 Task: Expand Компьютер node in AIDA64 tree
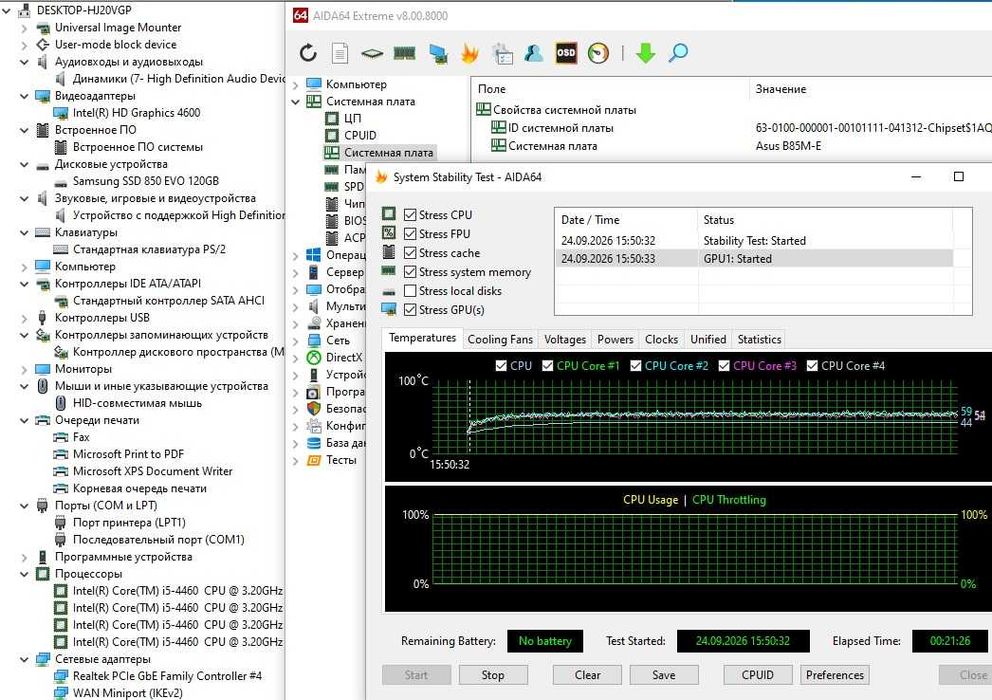295,84
